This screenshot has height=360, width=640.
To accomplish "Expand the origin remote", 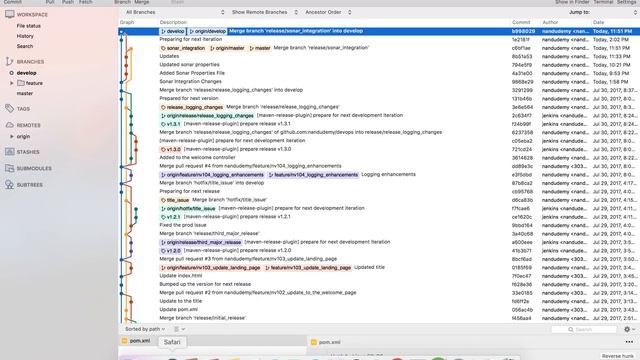I will coord(11,136).
